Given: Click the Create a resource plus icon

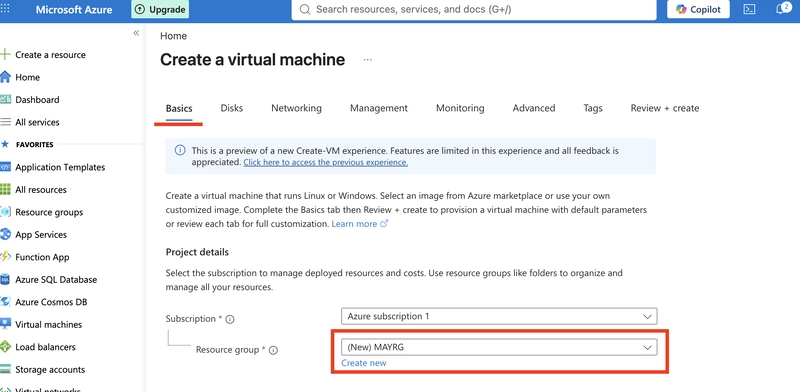Looking at the screenshot, I should pyautogui.click(x=5, y=55).
